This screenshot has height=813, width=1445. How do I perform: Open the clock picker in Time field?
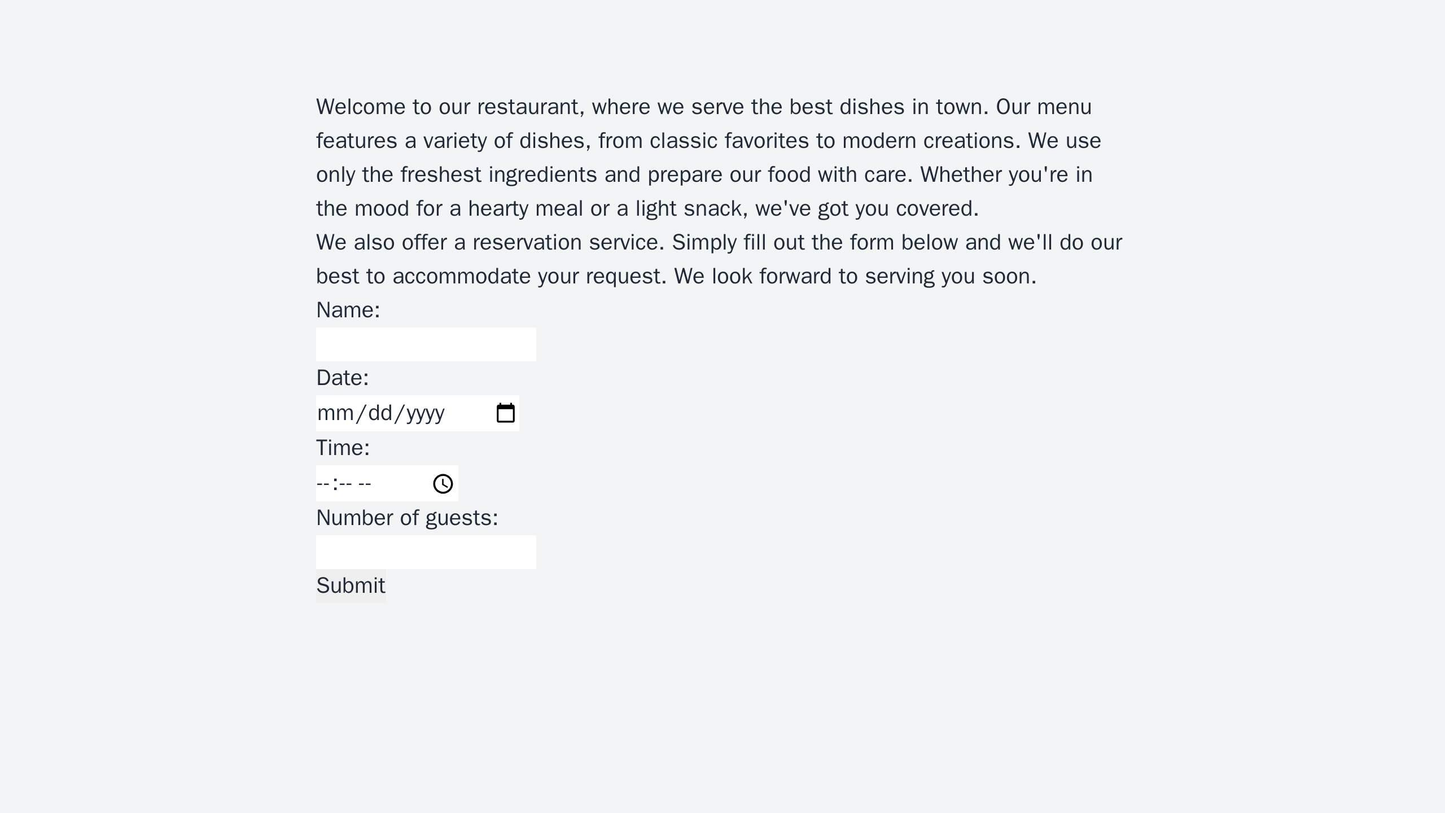click(443, 484)
